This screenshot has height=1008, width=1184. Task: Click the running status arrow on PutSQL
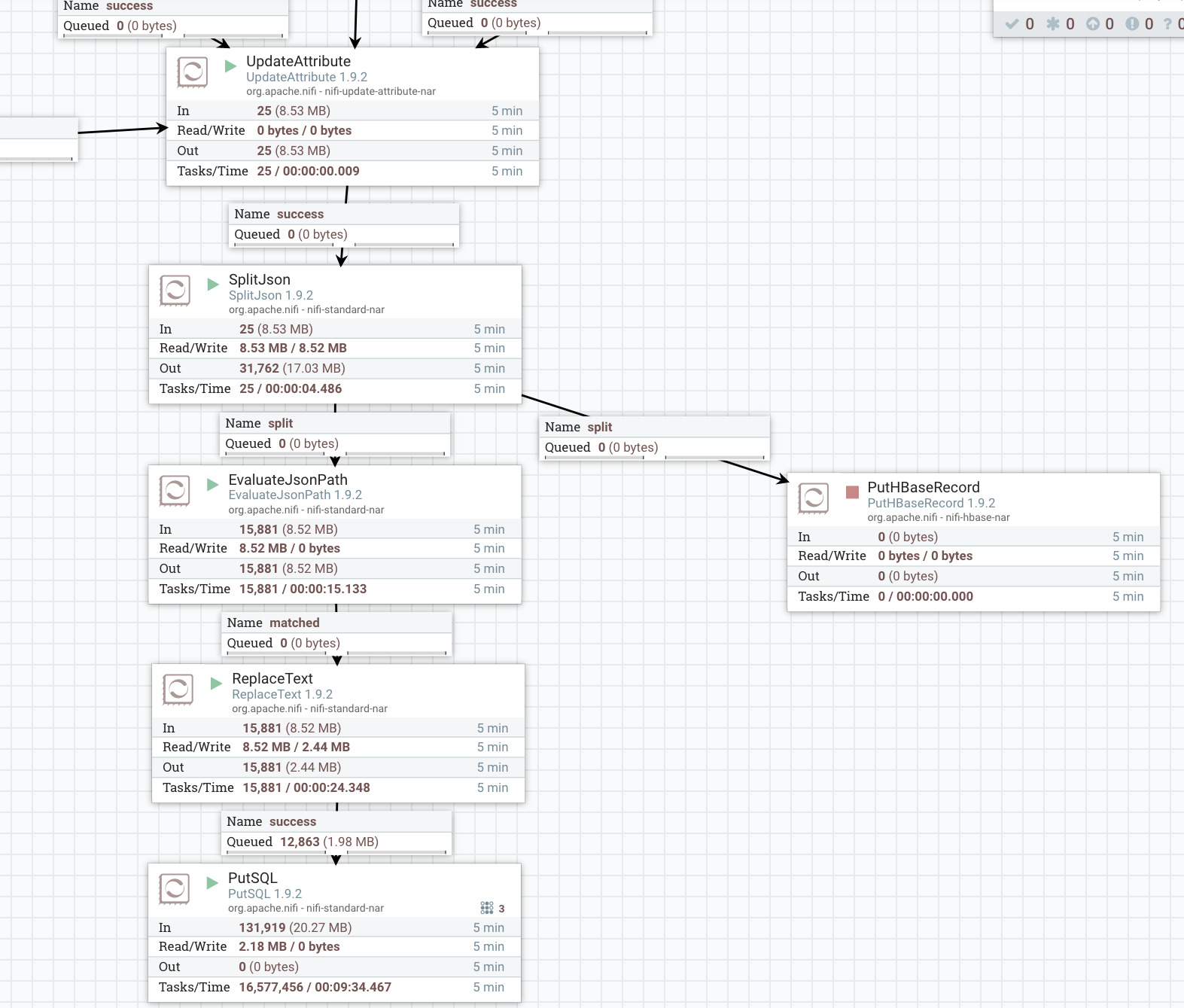coord(212,882)
